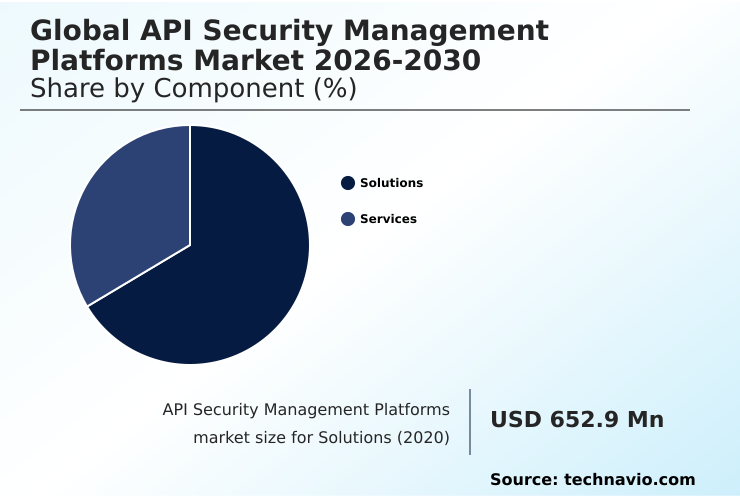
Task: Select the Solutions legend label
Action: 391,183
